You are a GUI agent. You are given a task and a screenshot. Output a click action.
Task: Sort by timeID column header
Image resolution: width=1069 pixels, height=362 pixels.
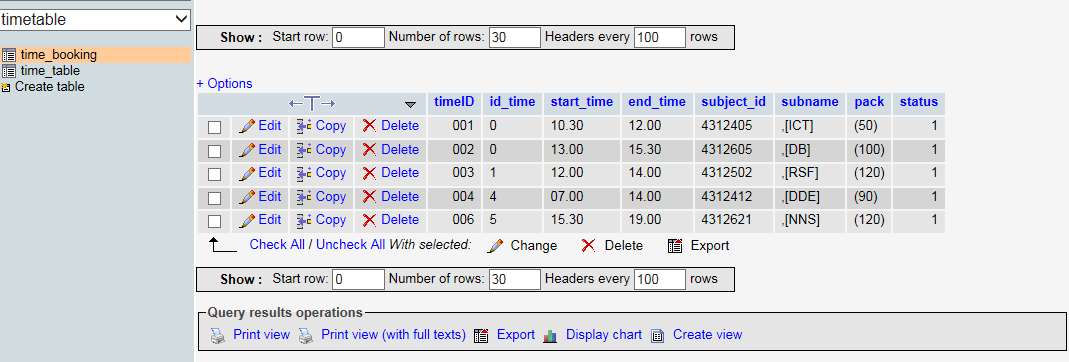tap(454, 102)
